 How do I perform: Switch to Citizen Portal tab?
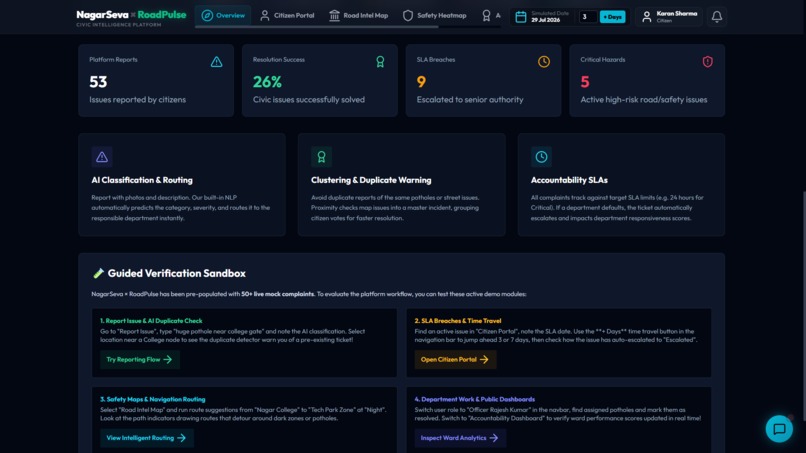click(x=287, y=15)
